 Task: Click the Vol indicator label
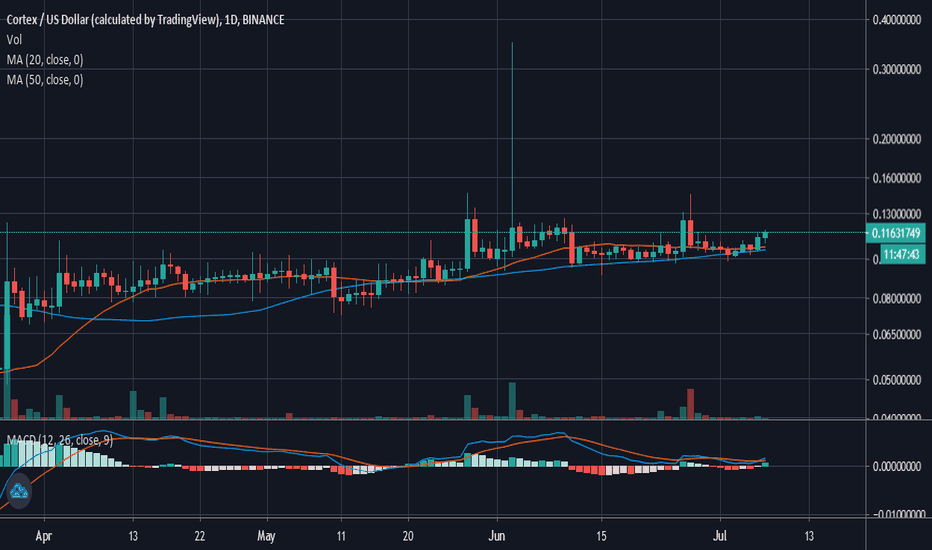[14, 40]
